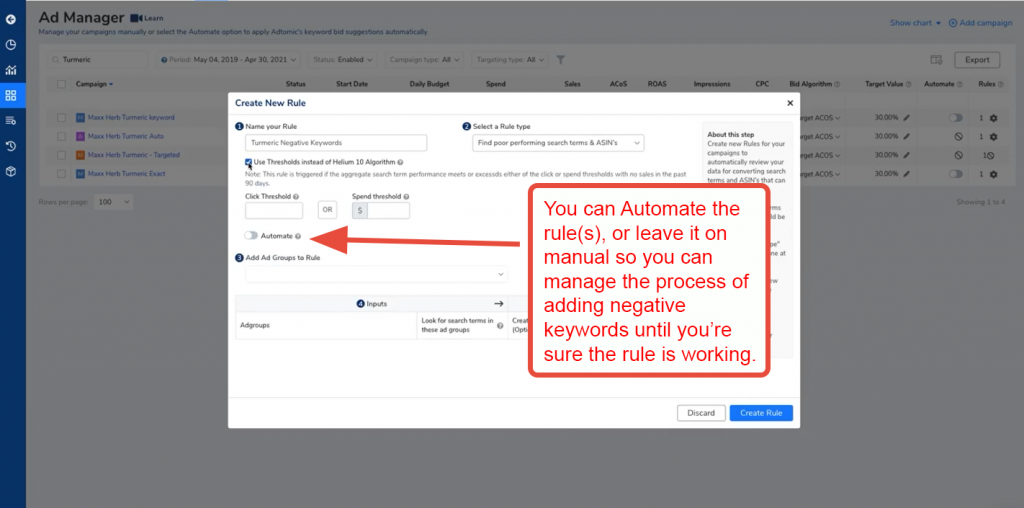Check the Maxx Herb Turmeric keyword row checkbox
This screenshot has height=508, width=1024.
point(61,118)
